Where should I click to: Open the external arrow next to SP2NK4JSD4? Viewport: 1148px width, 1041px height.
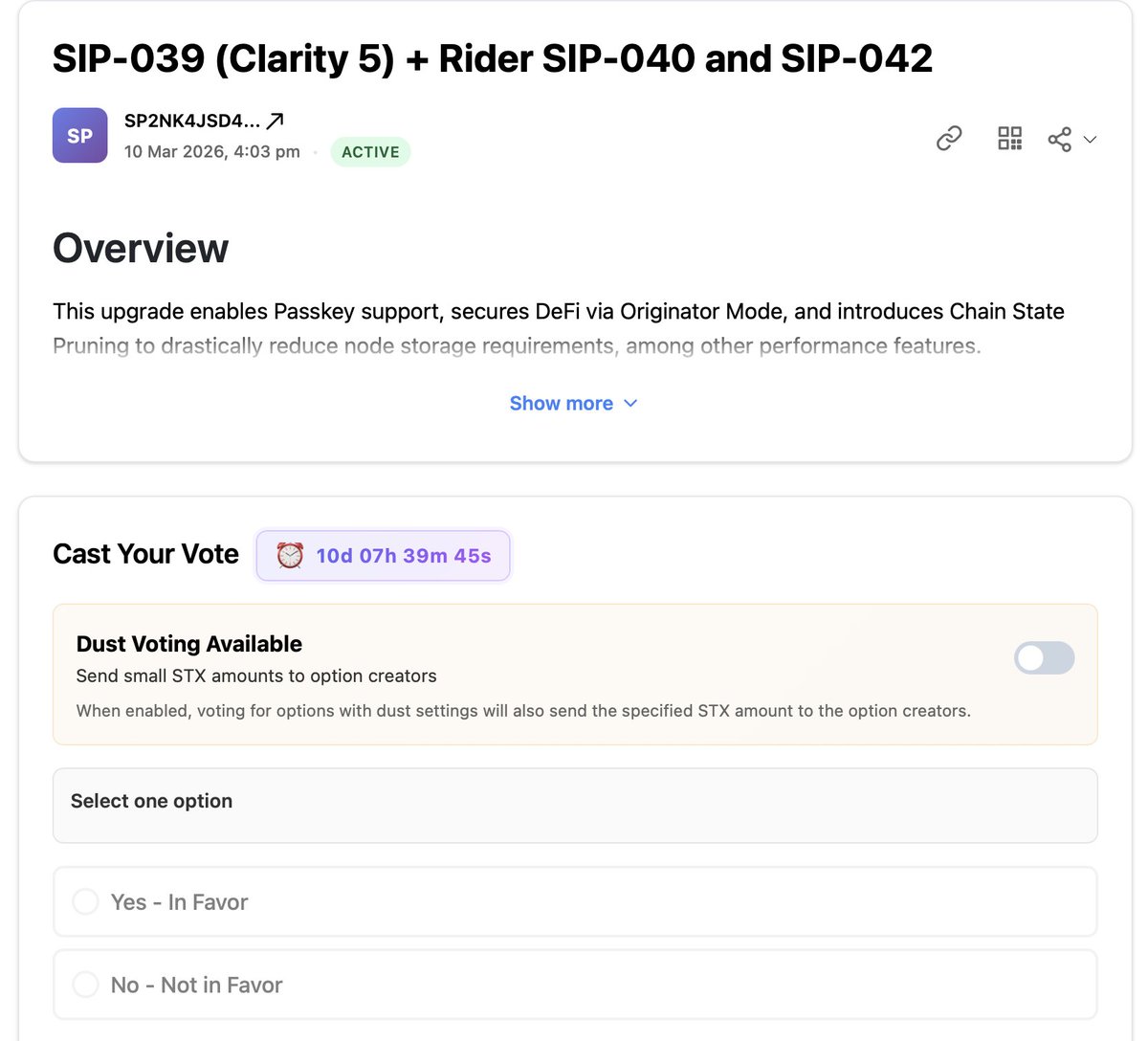click(276, 121)
